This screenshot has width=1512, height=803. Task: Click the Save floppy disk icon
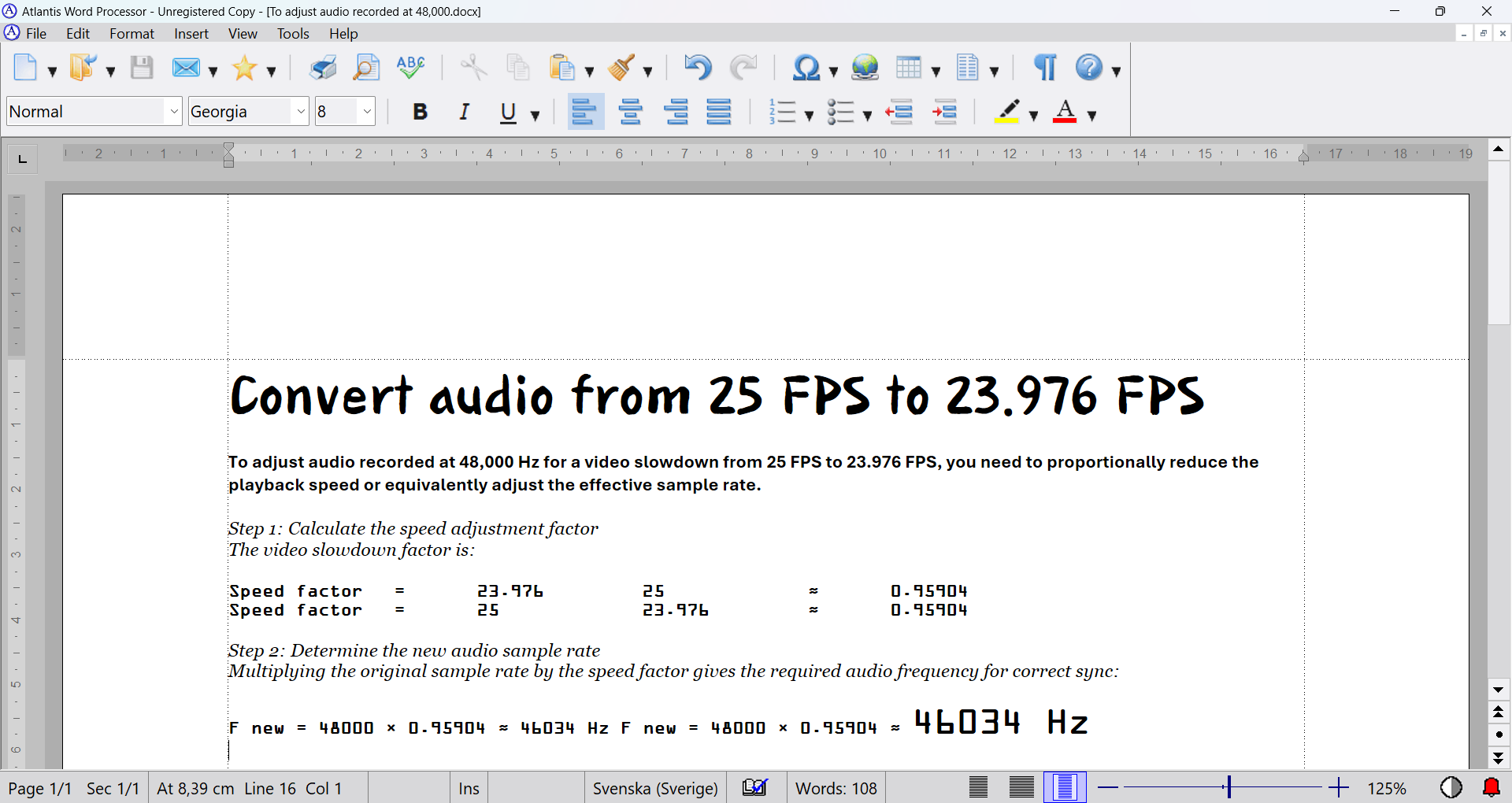[x=142, y=68]
